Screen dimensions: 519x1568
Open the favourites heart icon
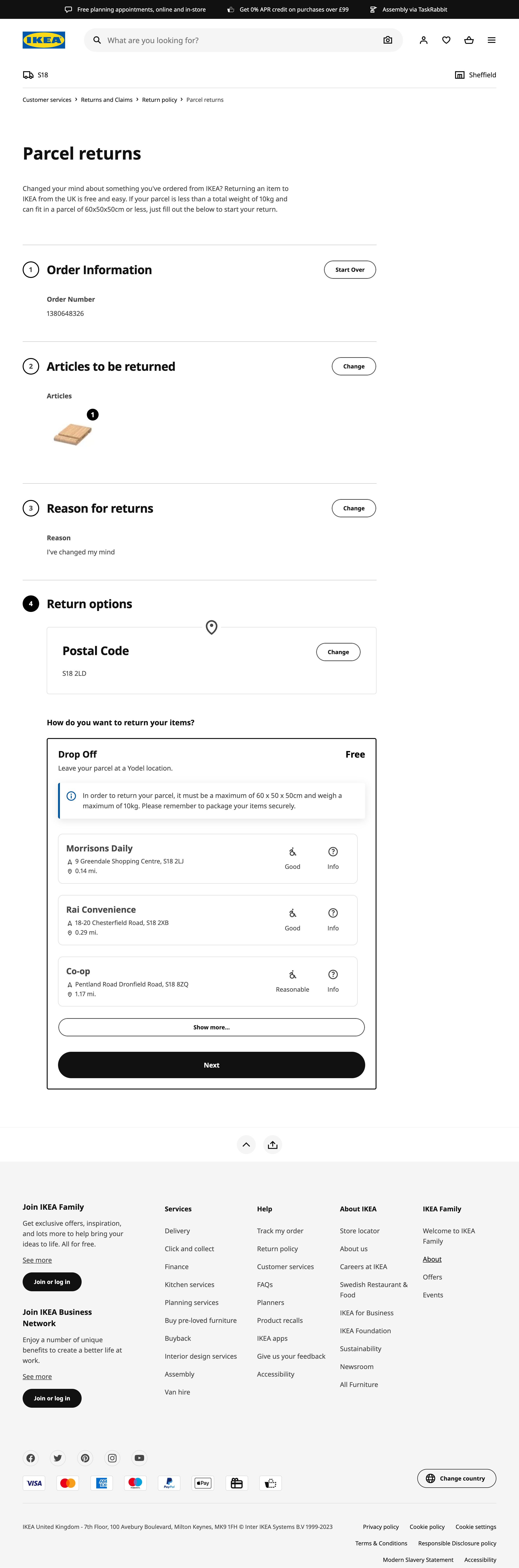coord(446,40)
